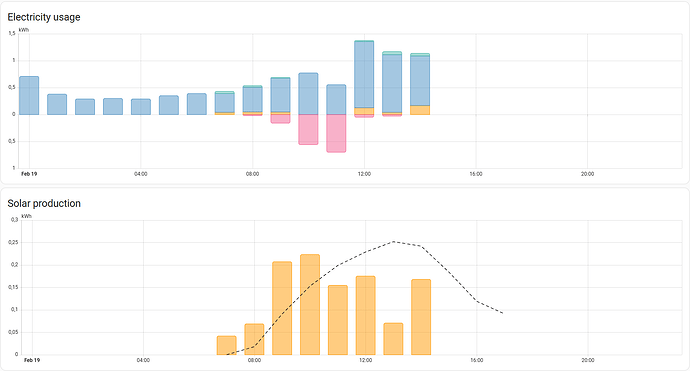
Task: Click the green top segment of the 13:00 usage bar
Action: coord(392,53)
